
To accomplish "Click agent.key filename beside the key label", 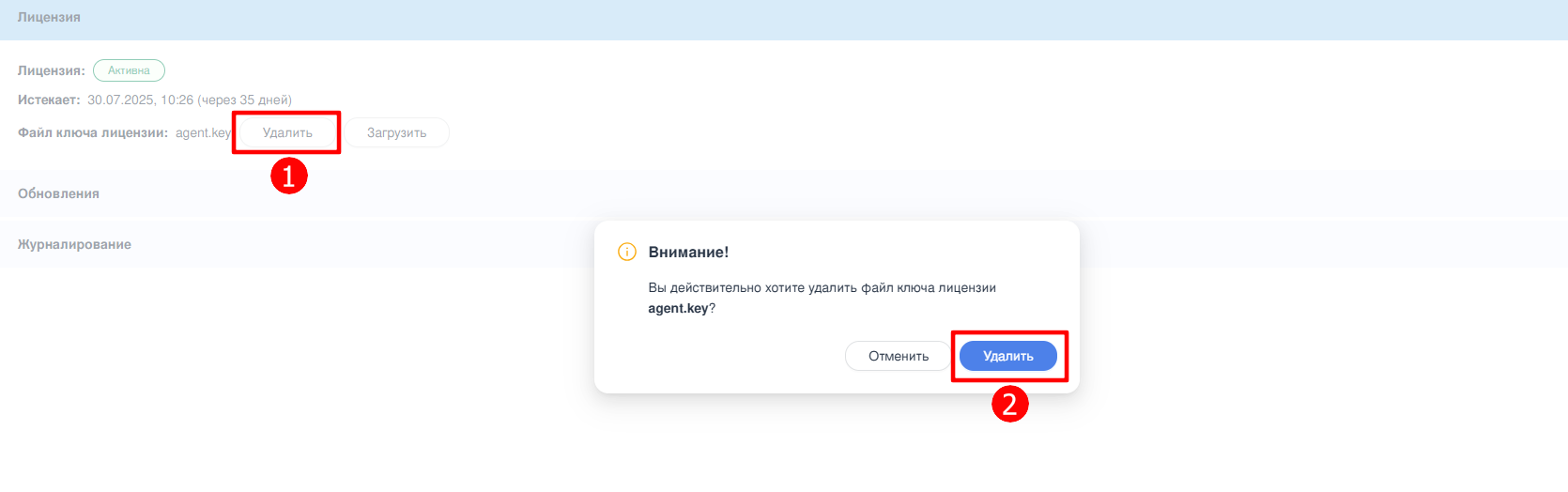I will (202, 132).
